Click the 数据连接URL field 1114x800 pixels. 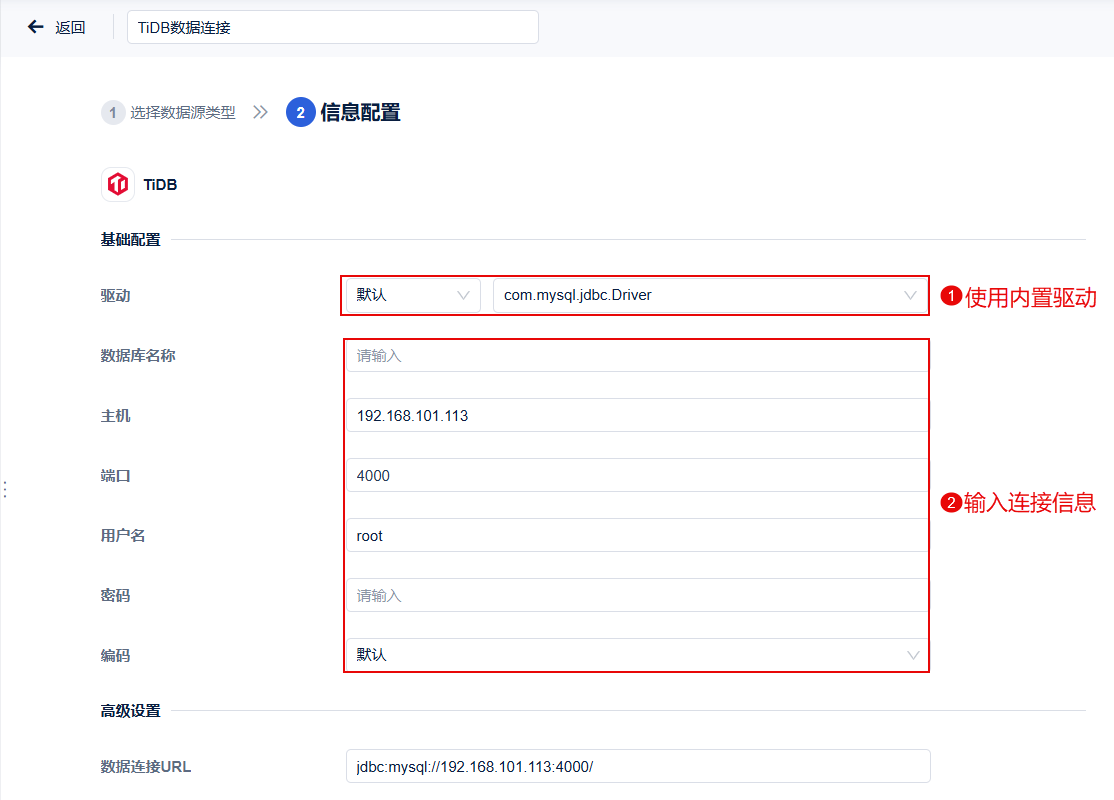(638, 767)
